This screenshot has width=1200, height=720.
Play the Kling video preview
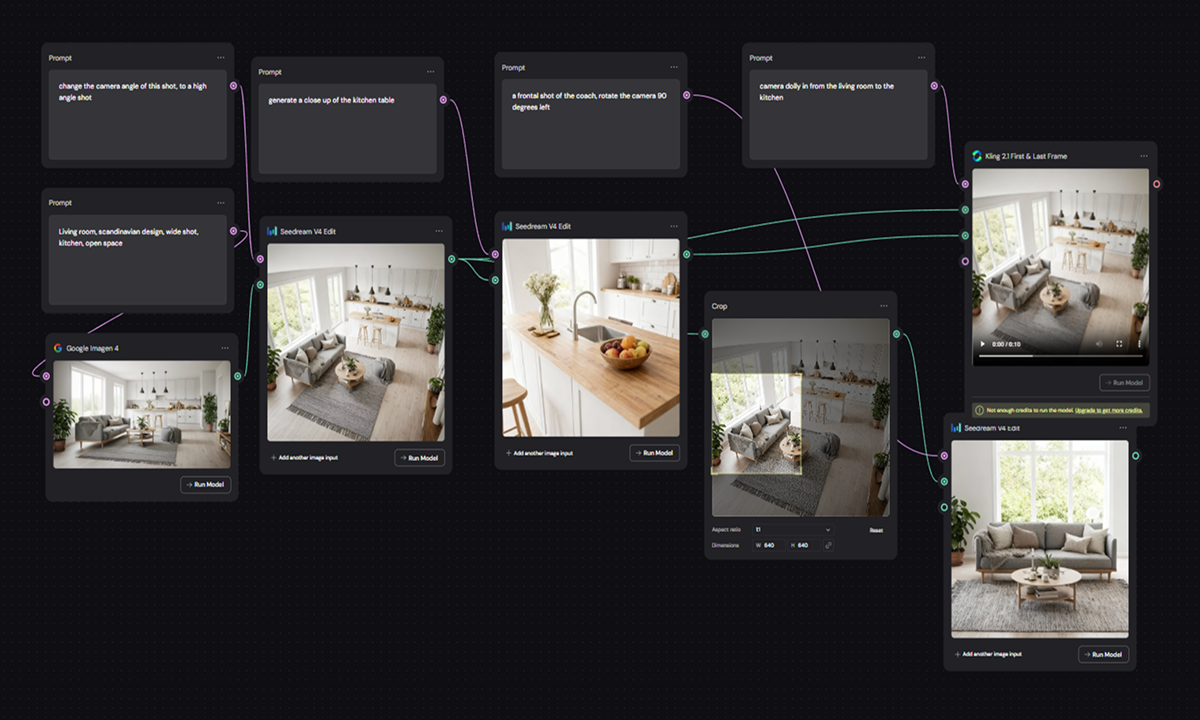click(981, 344)
